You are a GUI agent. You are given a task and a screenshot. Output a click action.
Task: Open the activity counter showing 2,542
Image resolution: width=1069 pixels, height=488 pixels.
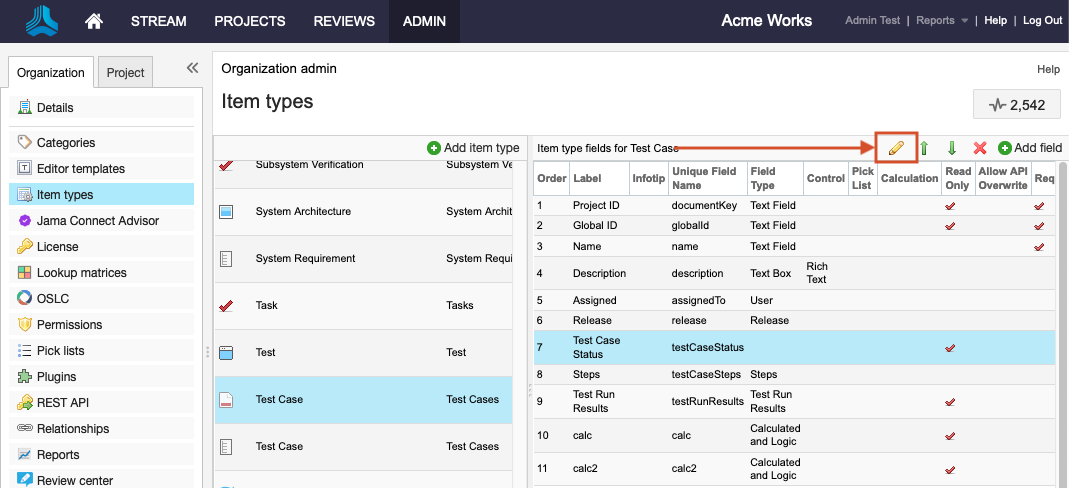[x=1016, y=104]
